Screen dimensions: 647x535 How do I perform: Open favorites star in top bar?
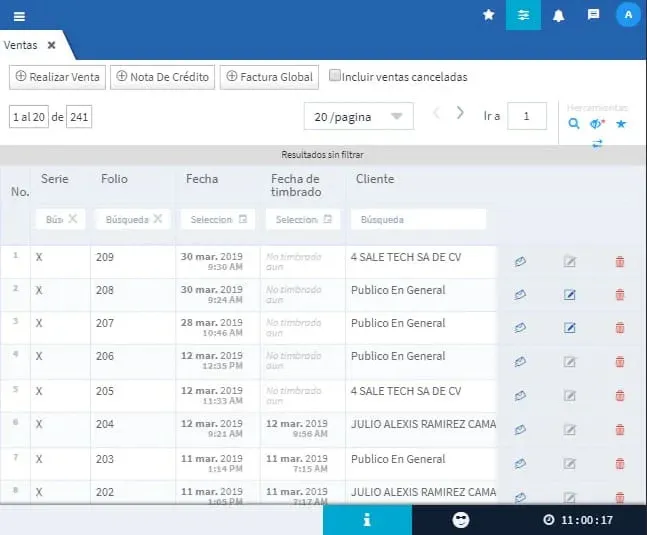coord(489,15)
